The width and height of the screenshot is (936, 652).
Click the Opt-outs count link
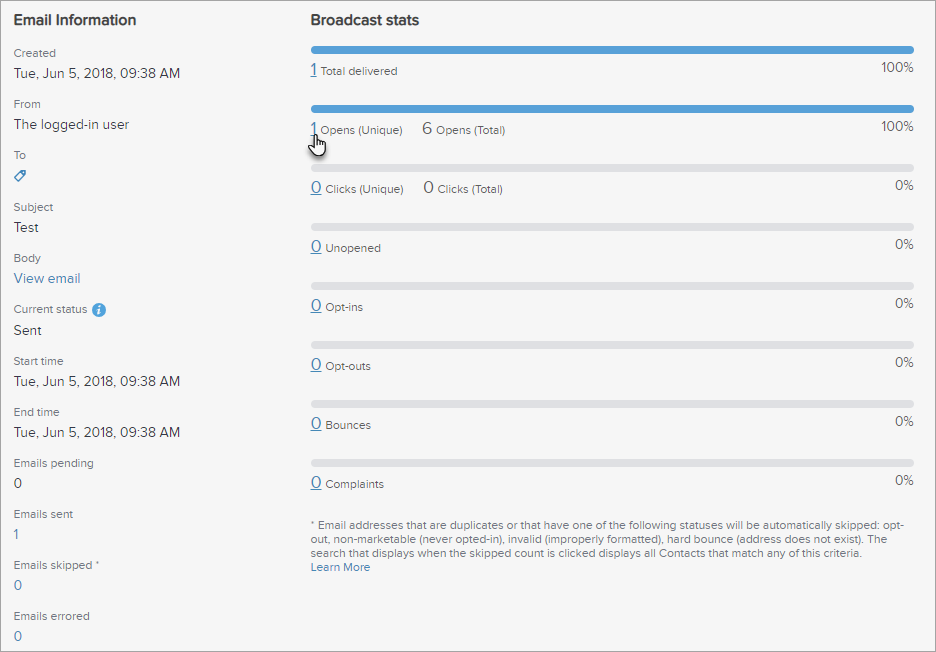pyautogui.click(x=316, y=365)
